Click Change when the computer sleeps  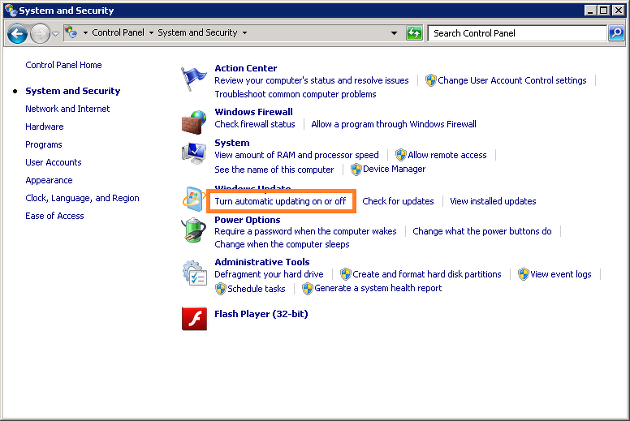(282, 244)
